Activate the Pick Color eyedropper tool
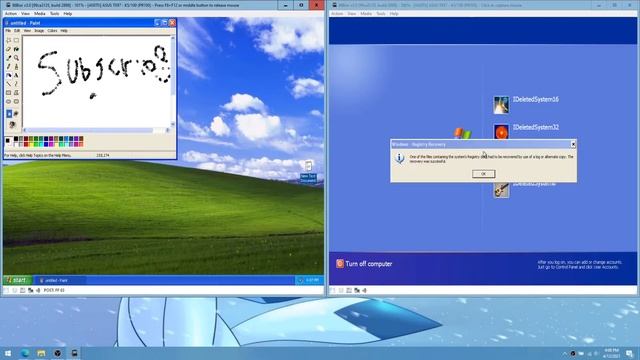 pos(9,58)
